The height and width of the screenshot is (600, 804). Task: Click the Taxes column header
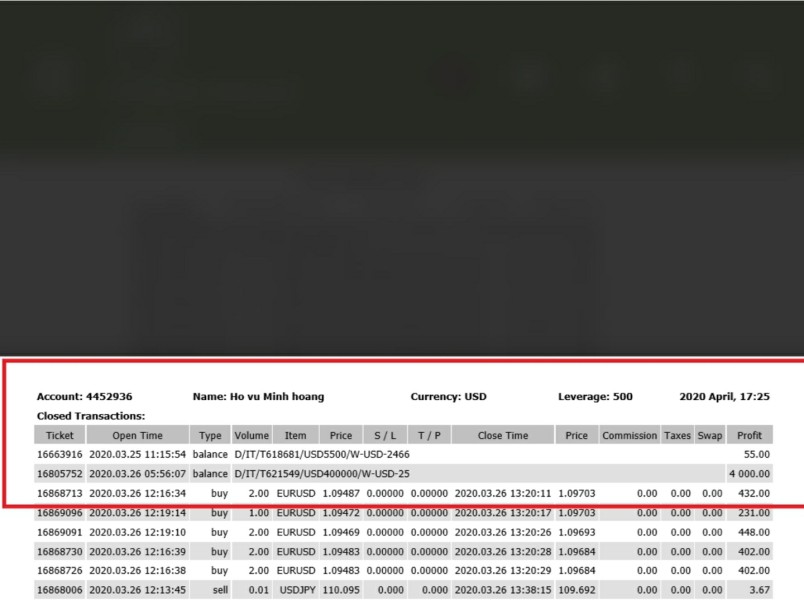click(x=677, y=435)
